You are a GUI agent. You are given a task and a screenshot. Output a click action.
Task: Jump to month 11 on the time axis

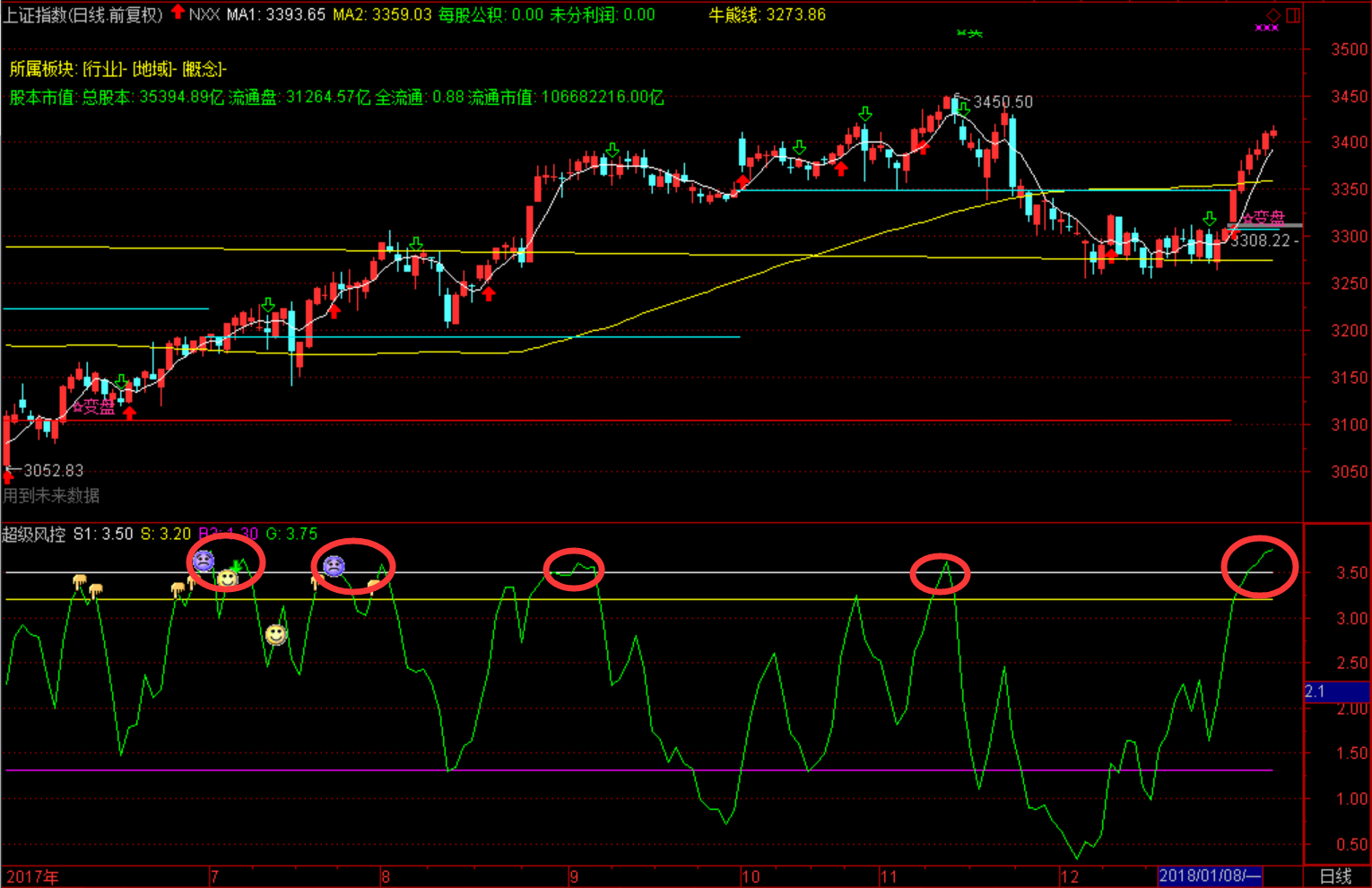(888, 876)
